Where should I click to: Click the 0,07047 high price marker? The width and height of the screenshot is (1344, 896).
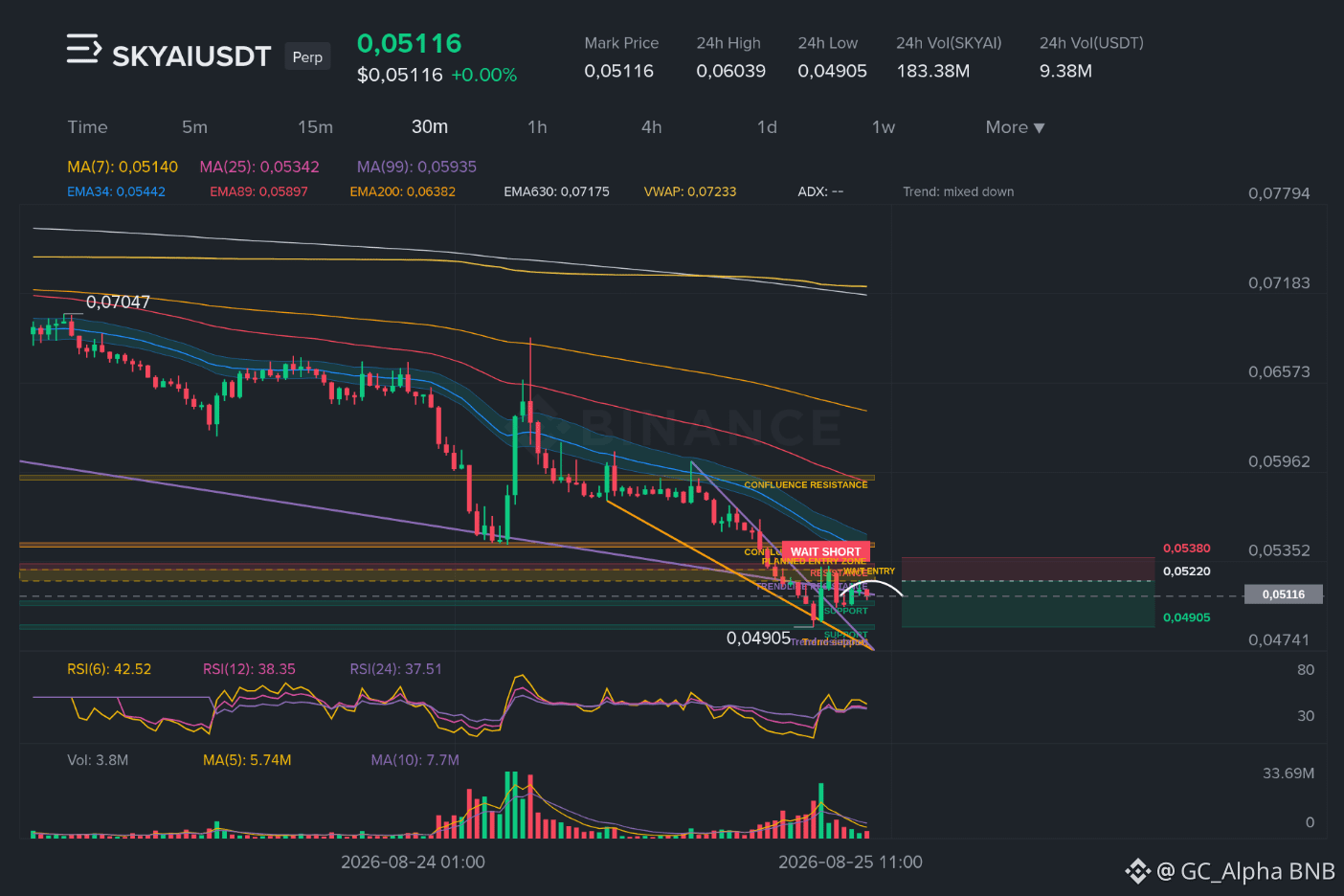point(118,302)
